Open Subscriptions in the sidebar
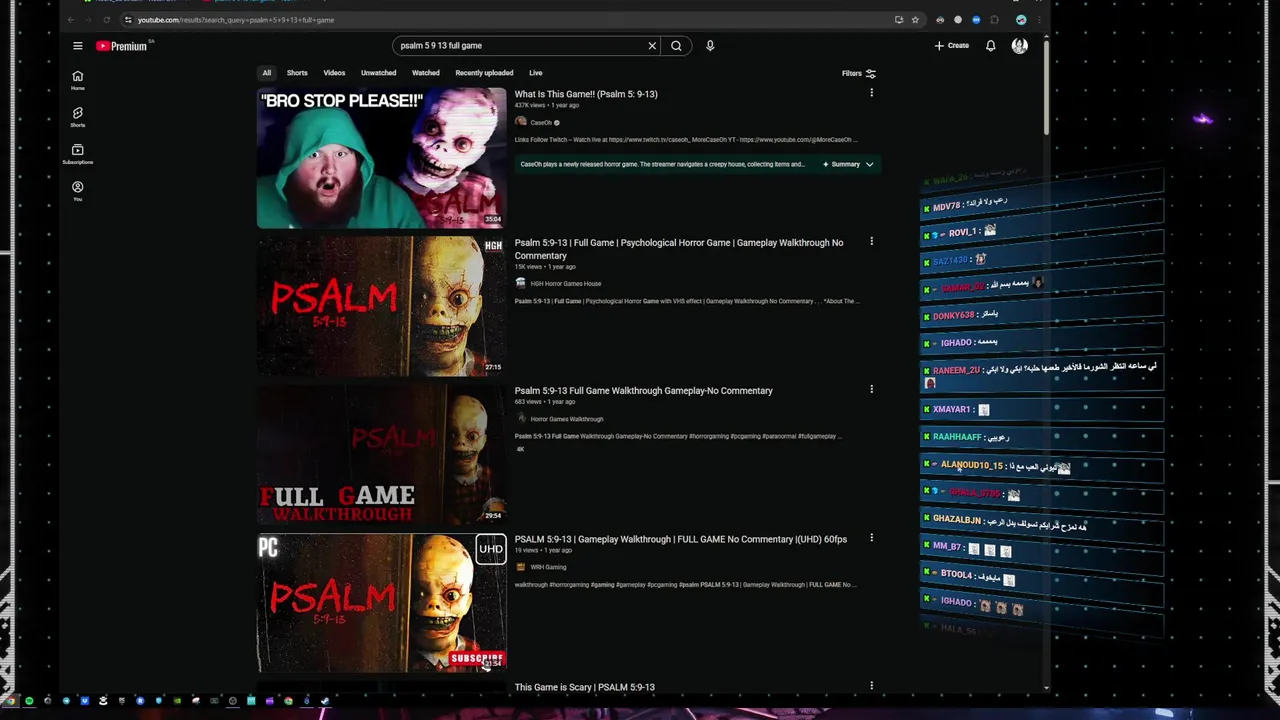The image size is (1280, 720). pyautogui.click(x=77, y=154)
